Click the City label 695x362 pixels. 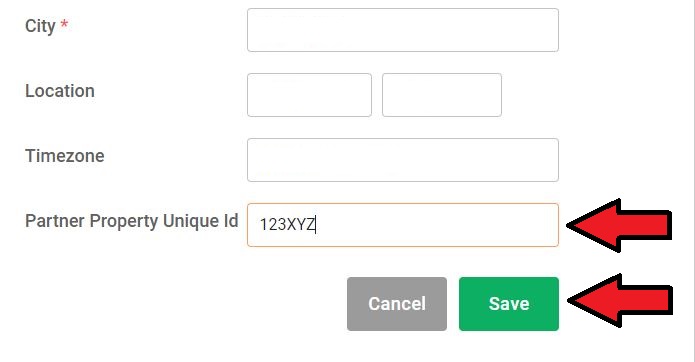40,26
